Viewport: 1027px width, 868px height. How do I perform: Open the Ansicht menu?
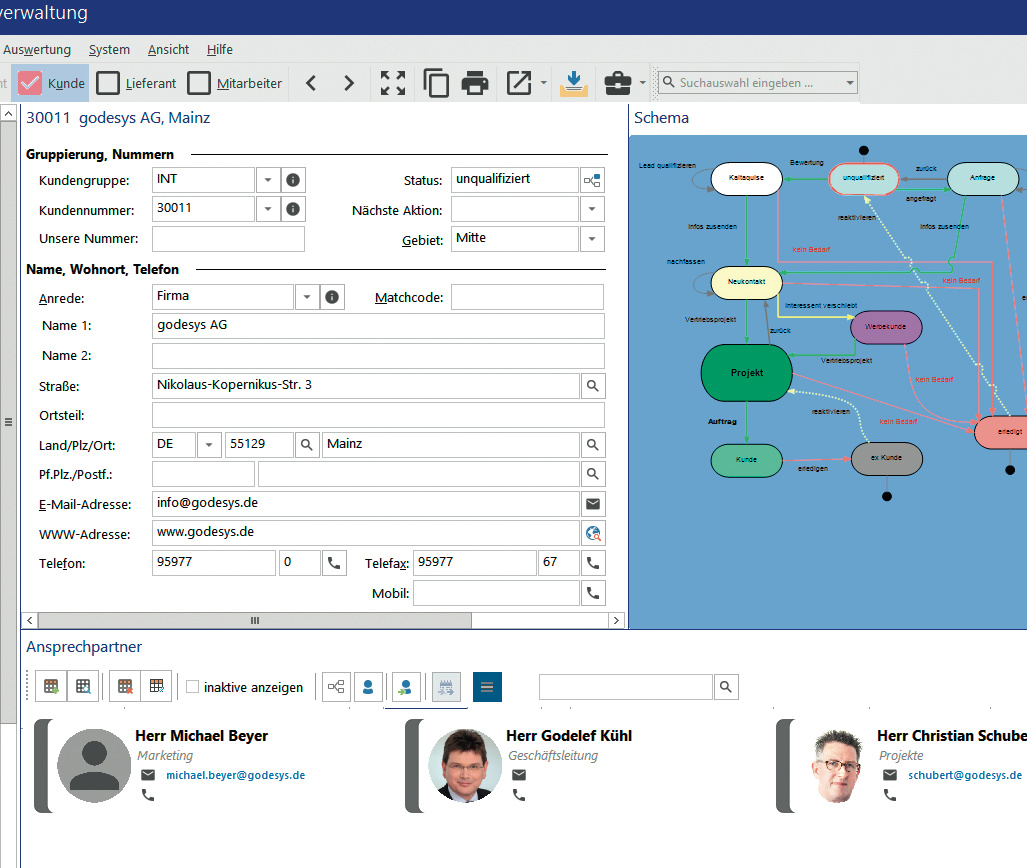click(x=168, y=49)
